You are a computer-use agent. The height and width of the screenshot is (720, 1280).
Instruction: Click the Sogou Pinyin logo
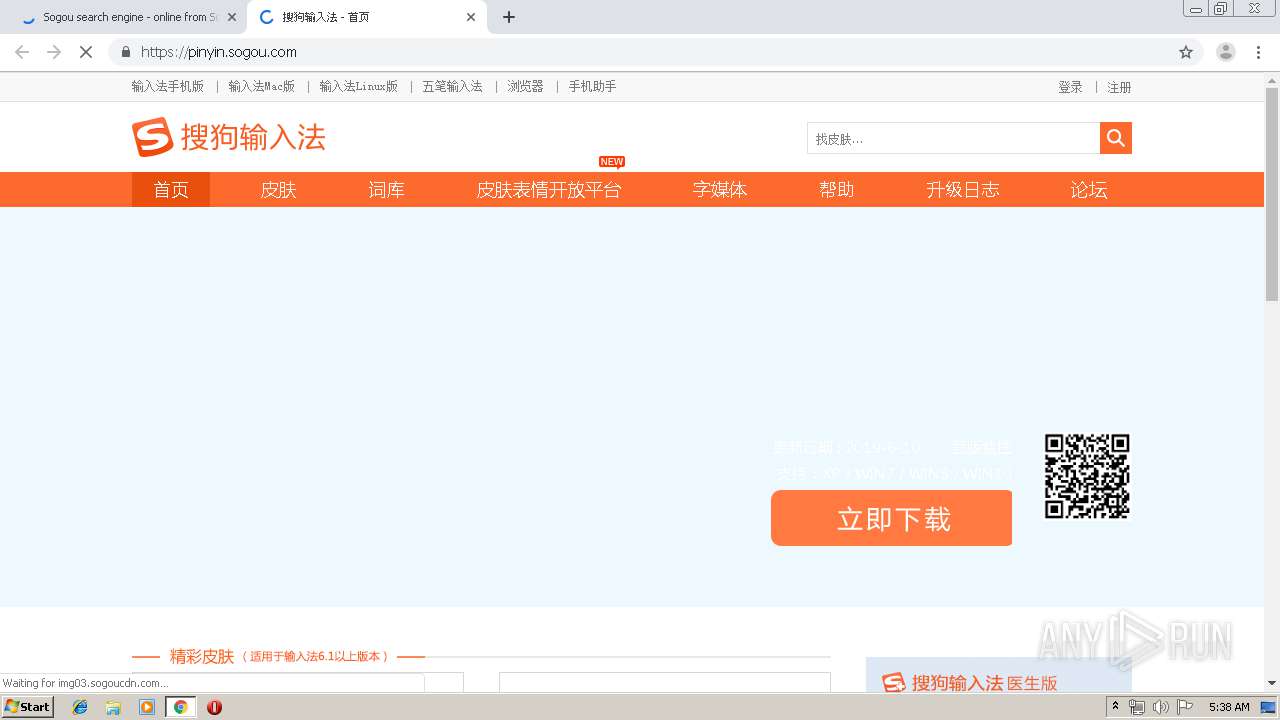click(x=229, y=137)
